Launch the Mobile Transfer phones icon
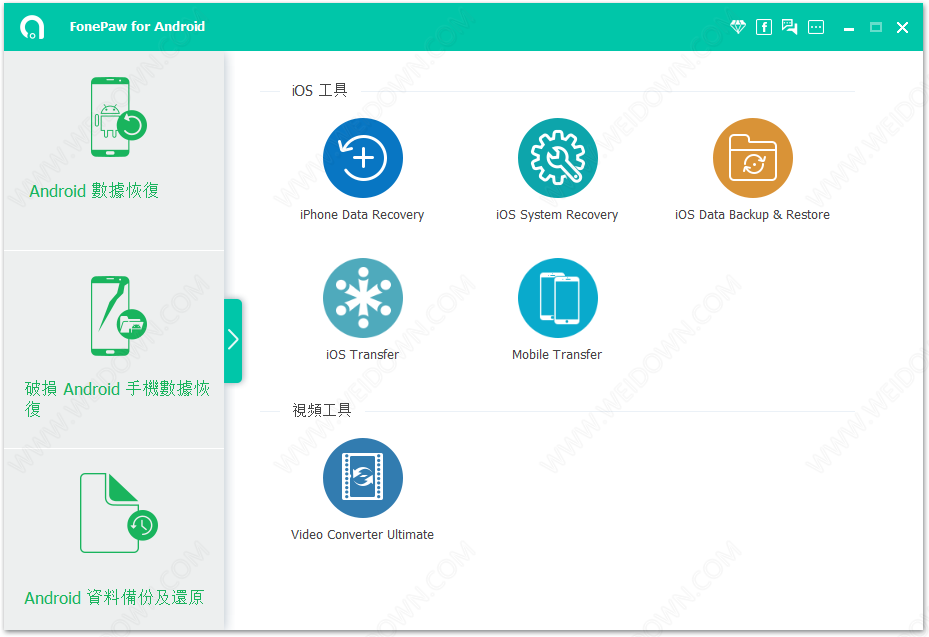 click(x=558, y=297)
